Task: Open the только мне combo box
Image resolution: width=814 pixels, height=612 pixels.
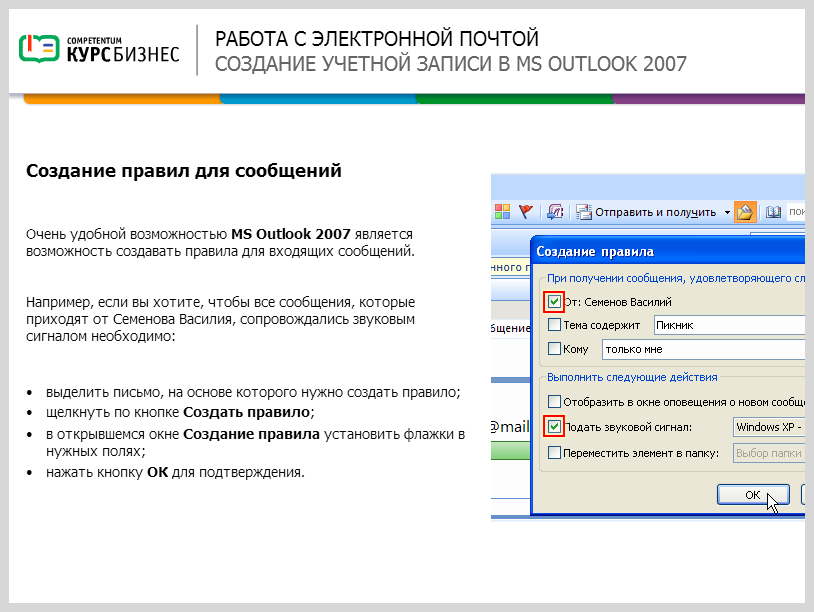Action: (703, 349)
